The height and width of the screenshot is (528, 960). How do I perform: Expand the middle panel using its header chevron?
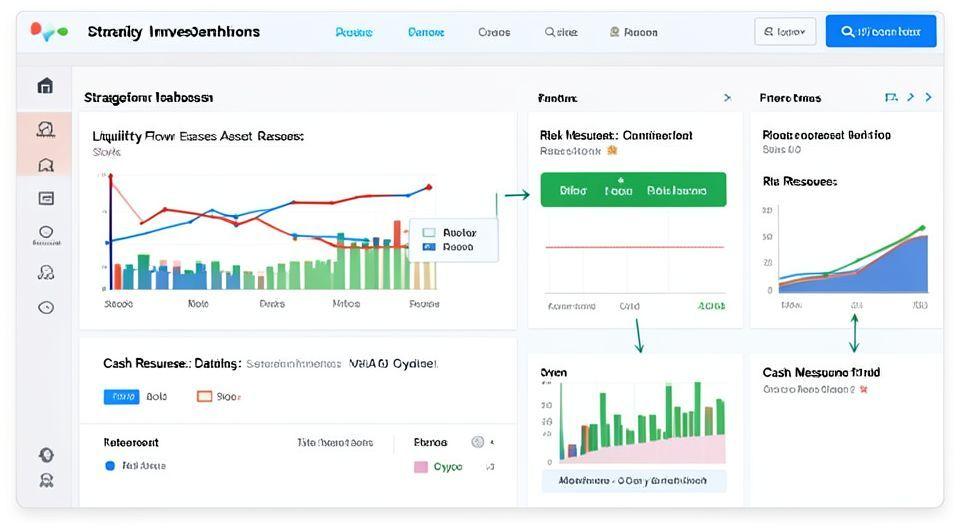click(x=727, y=98)
